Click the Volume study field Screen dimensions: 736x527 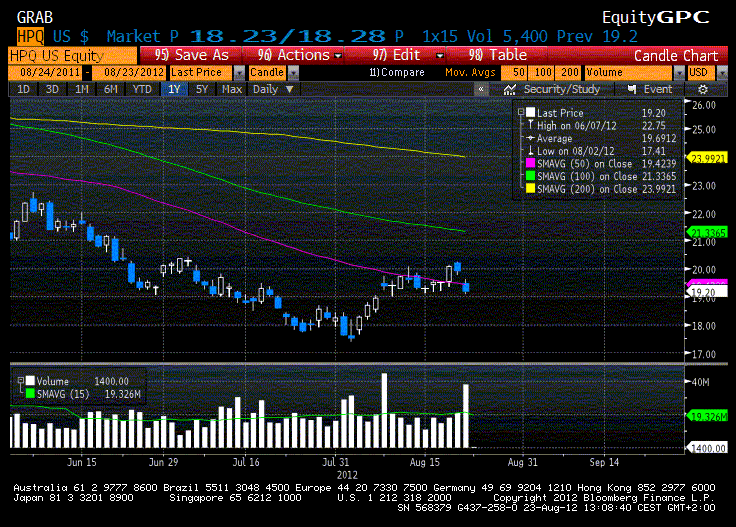coord(629,73)
